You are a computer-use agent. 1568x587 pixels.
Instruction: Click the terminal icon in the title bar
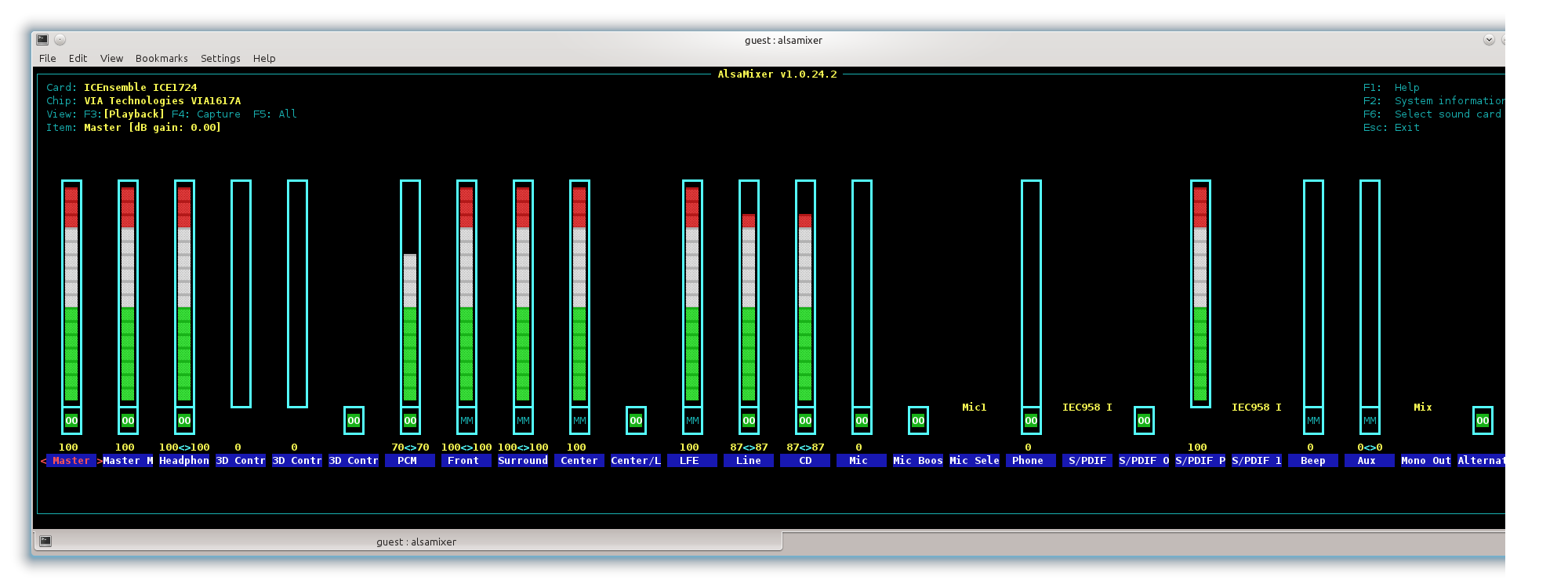point(42,40)
